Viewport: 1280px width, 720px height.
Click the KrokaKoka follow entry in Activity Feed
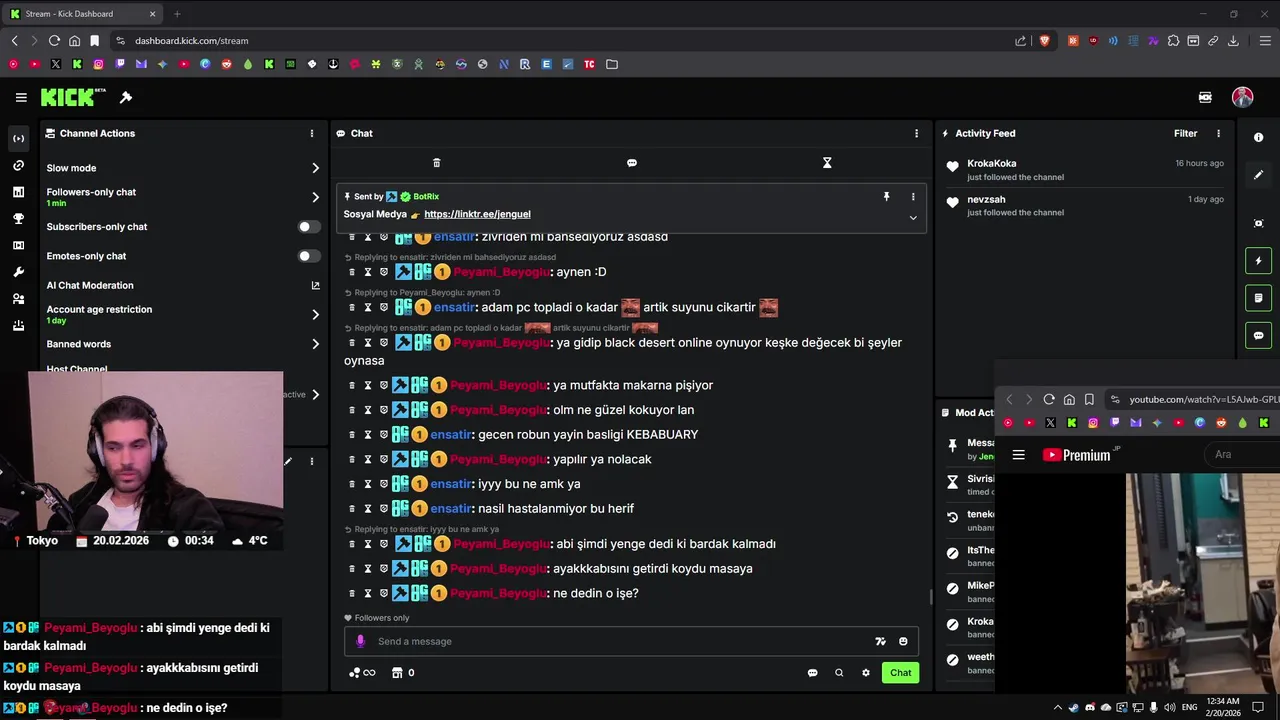click(x=1087, y=170)
